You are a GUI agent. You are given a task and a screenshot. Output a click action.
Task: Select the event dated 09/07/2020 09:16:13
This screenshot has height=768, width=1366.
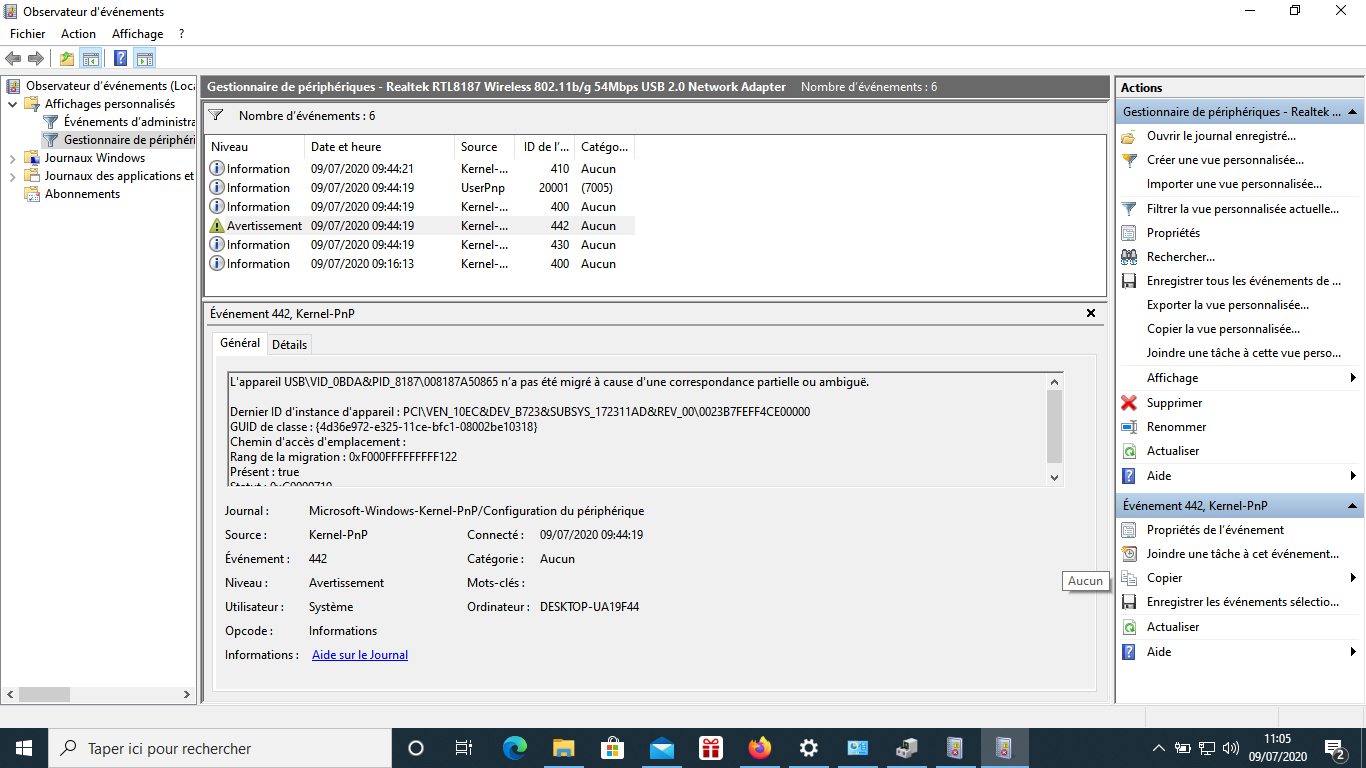(420, 264)
